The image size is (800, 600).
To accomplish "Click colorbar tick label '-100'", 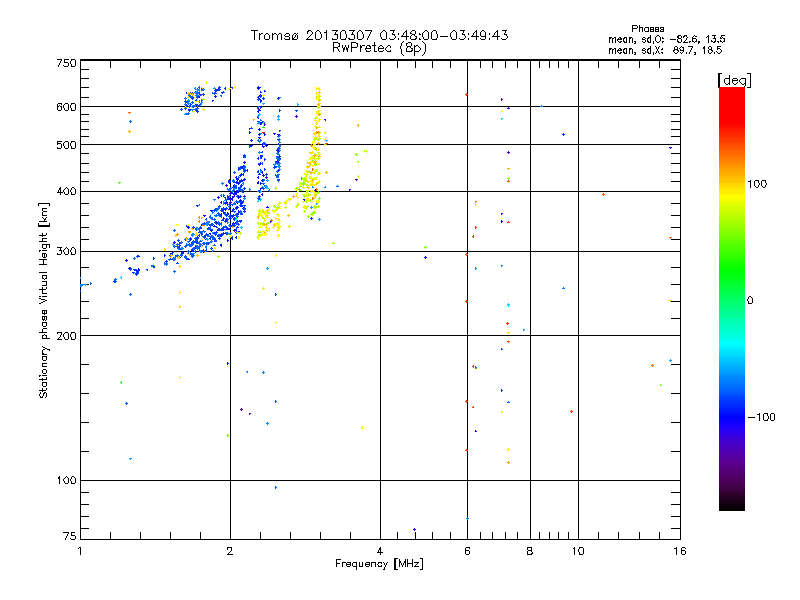I will point(761,417).
